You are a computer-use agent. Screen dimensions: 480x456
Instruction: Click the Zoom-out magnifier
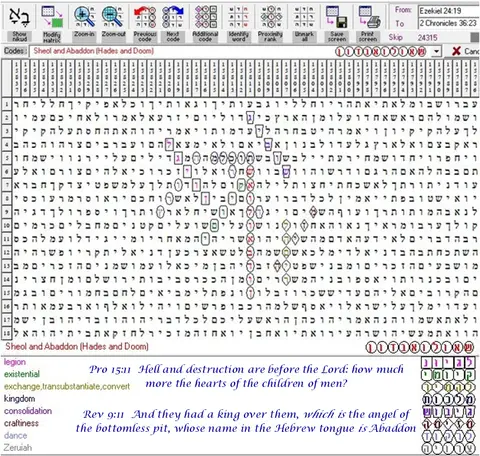coord(114,23)
